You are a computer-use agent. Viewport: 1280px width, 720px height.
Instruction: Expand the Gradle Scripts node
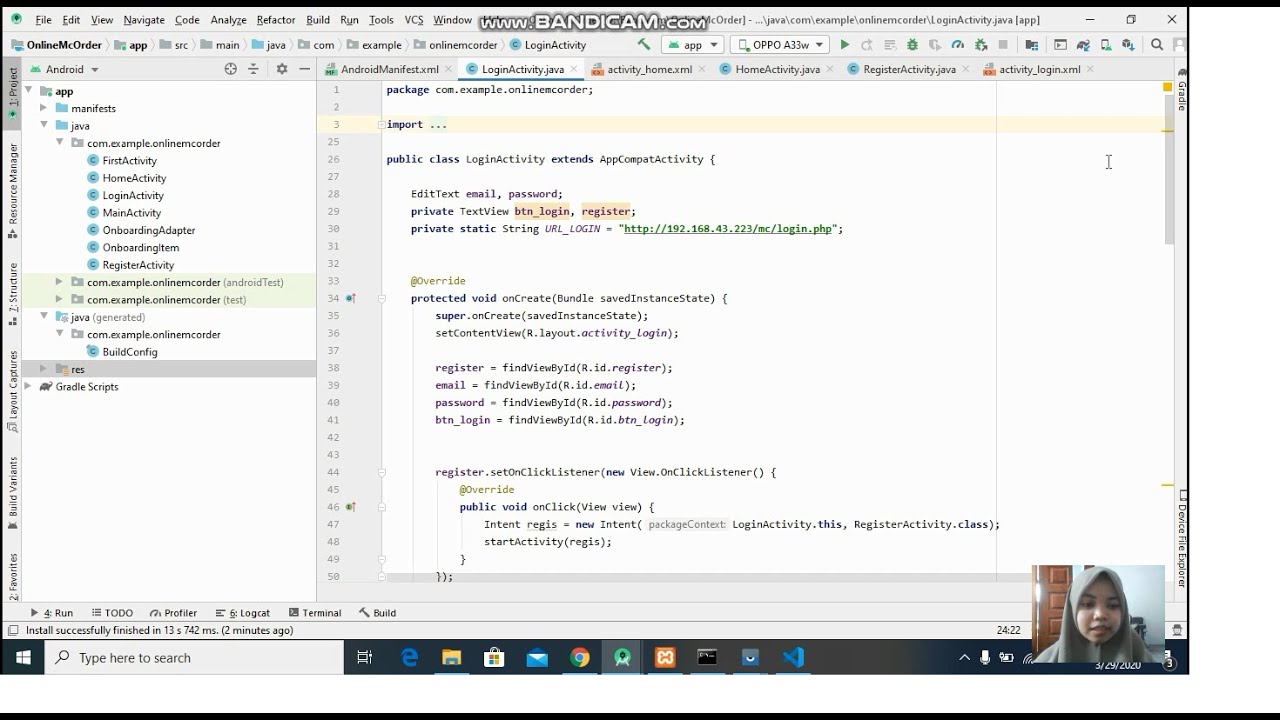[x=28, y=387]
